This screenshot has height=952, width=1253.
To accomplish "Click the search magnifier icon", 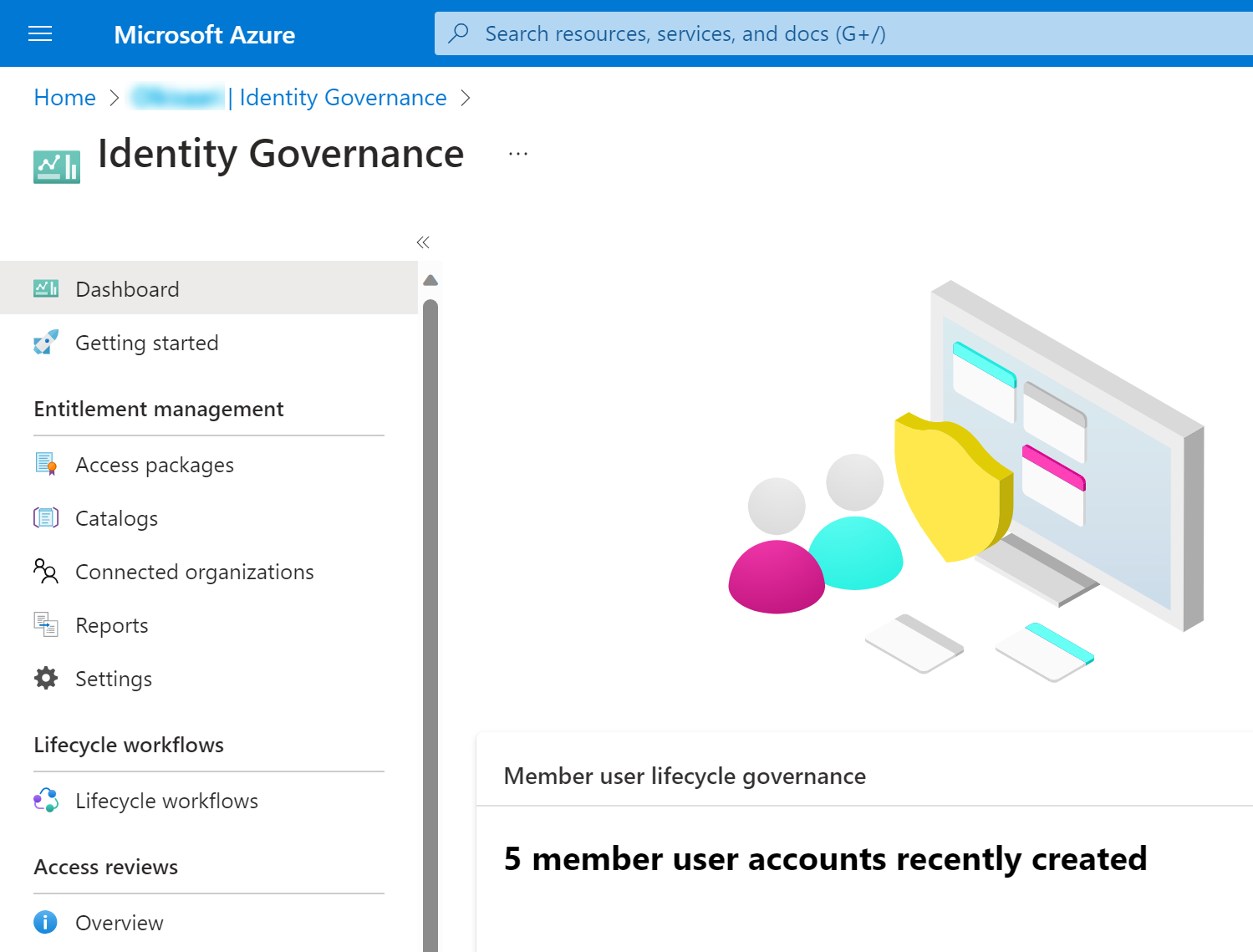I will click(458, 33).
